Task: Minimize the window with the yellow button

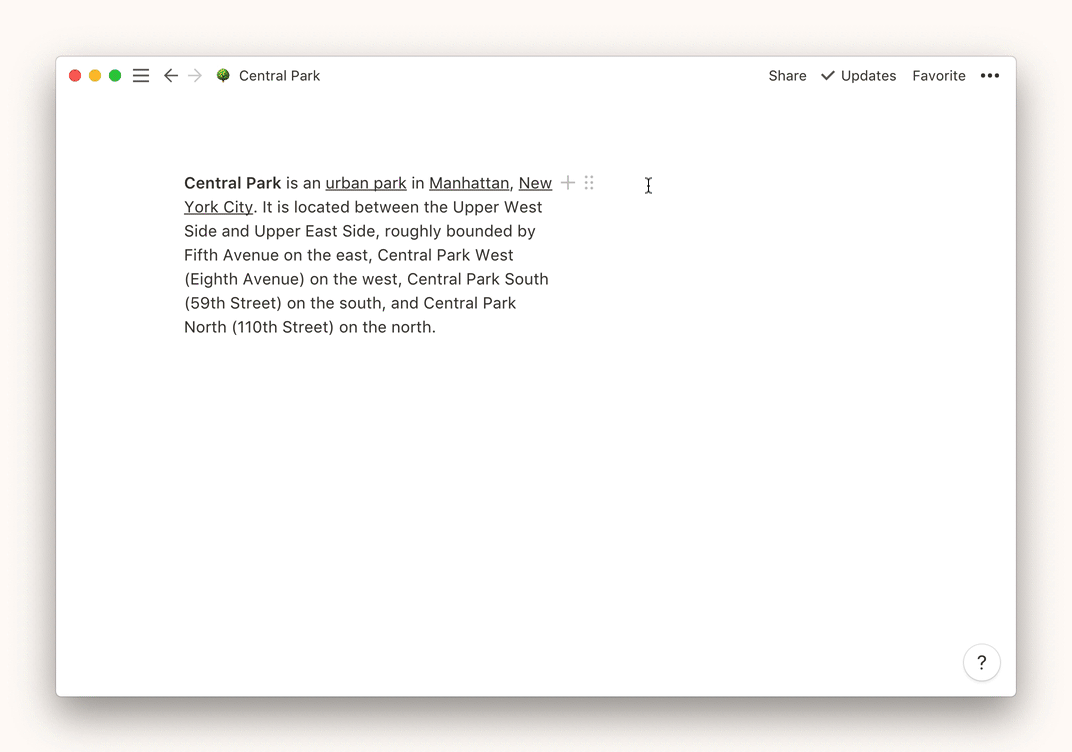Action: point(95,76)
